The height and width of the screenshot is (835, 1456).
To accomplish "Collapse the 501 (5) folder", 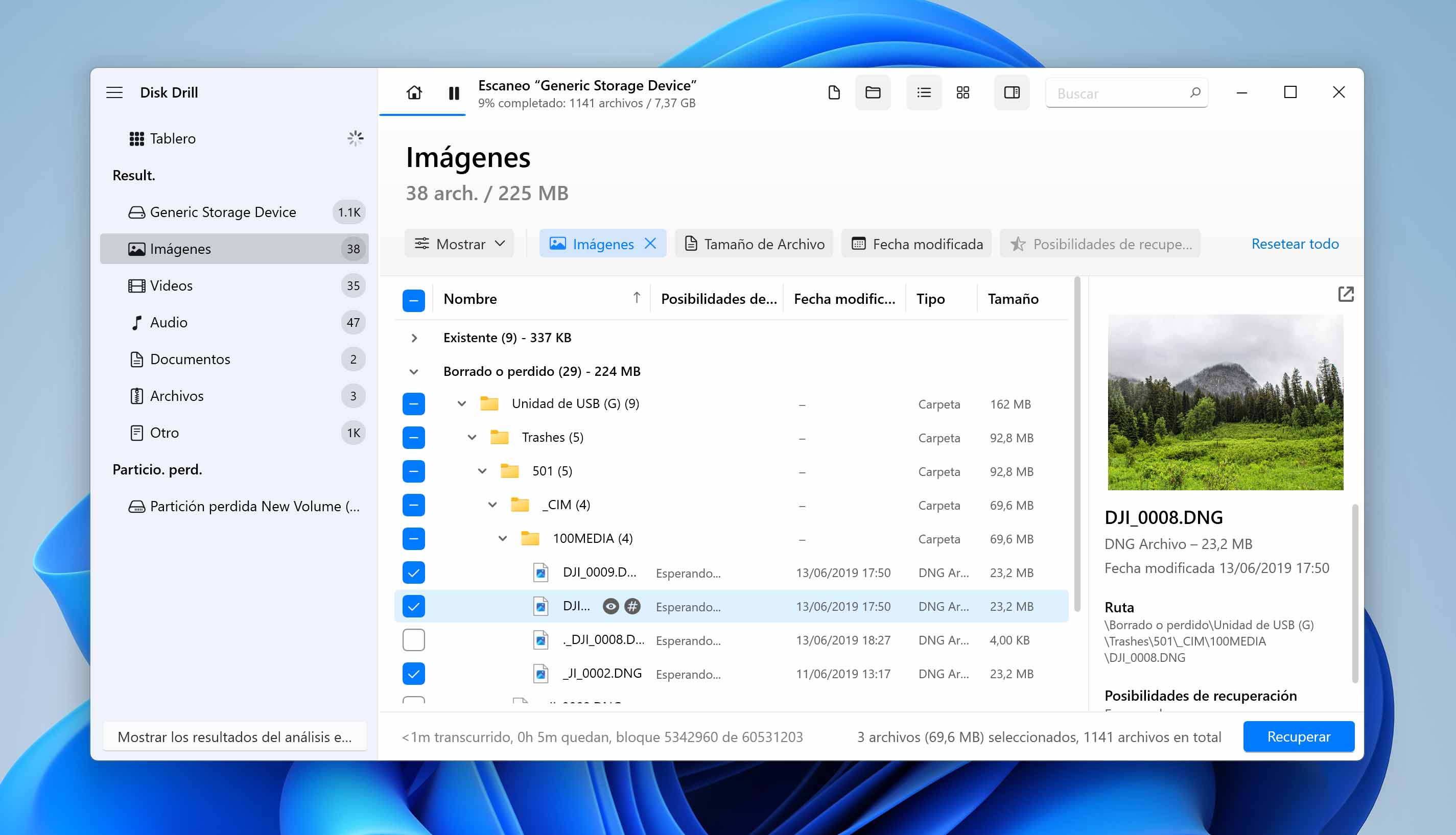I will click(x=482, y=471).
